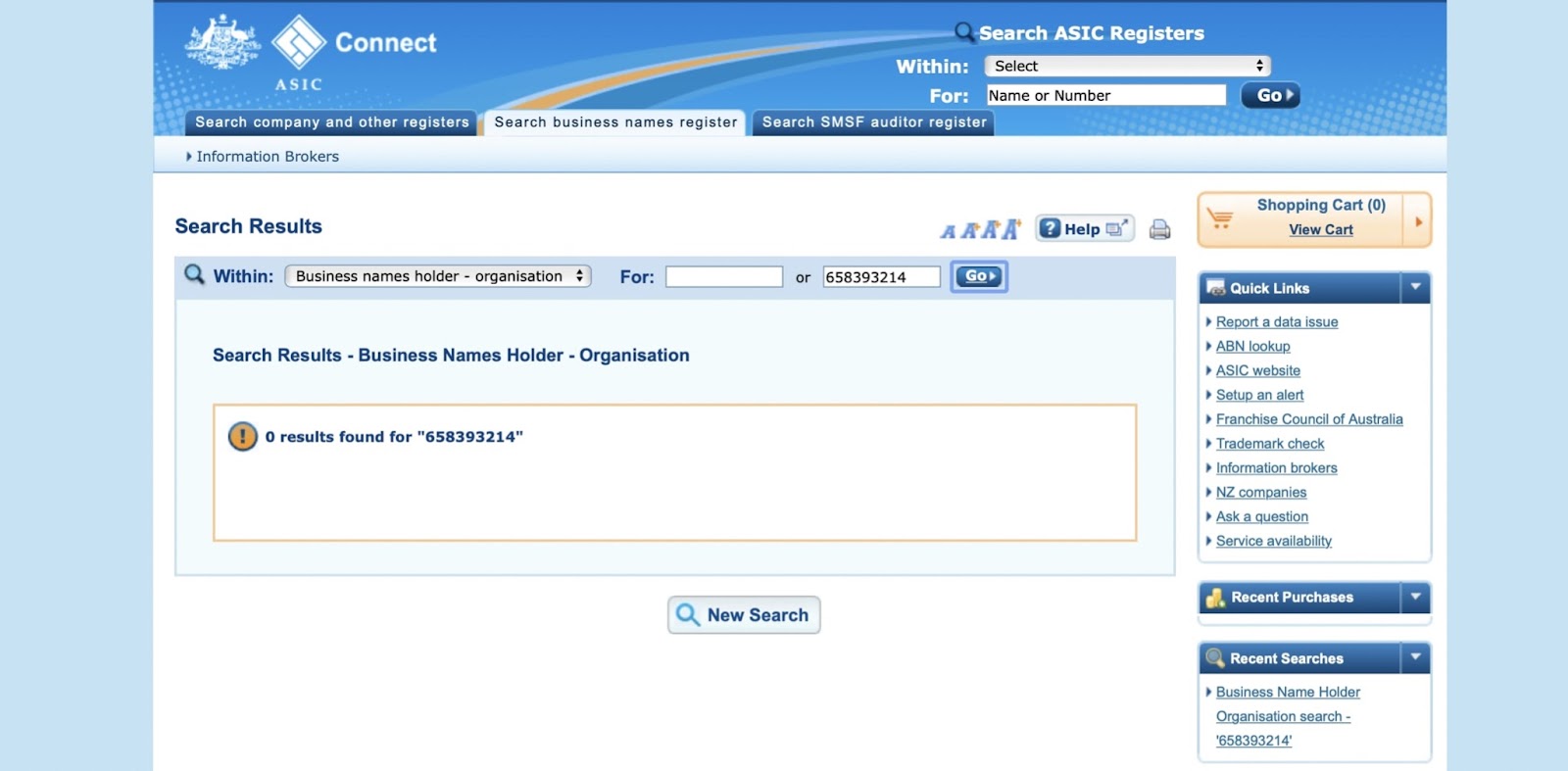Open the header Within Select dropdown
This screenshot has height=771, width=1568.
tap(1127, 66)
